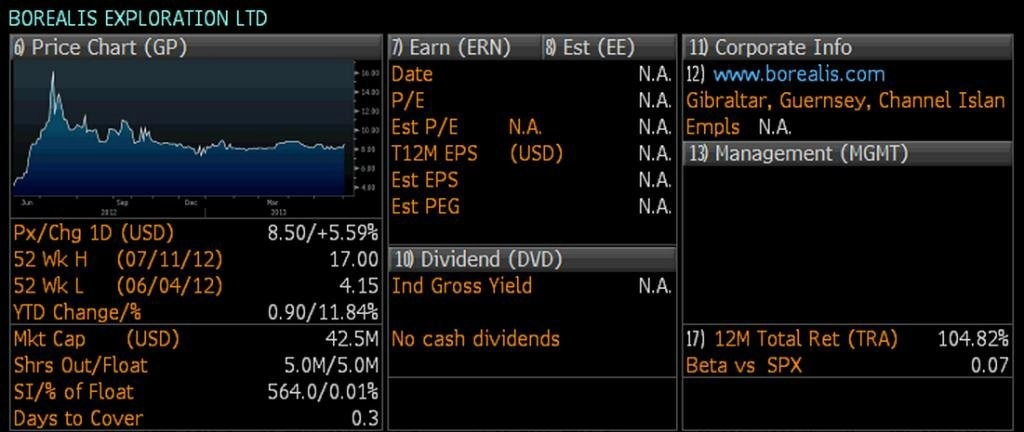The image size is (1024, 432).
Task: Open the Management (MGMT) section
Action: (848, 153)
